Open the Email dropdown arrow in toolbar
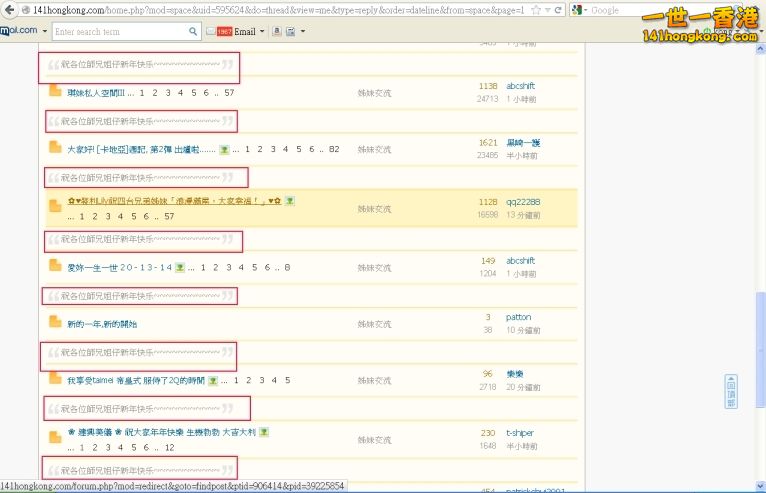The width and height of the screenshot is (766, 493). 262,31
